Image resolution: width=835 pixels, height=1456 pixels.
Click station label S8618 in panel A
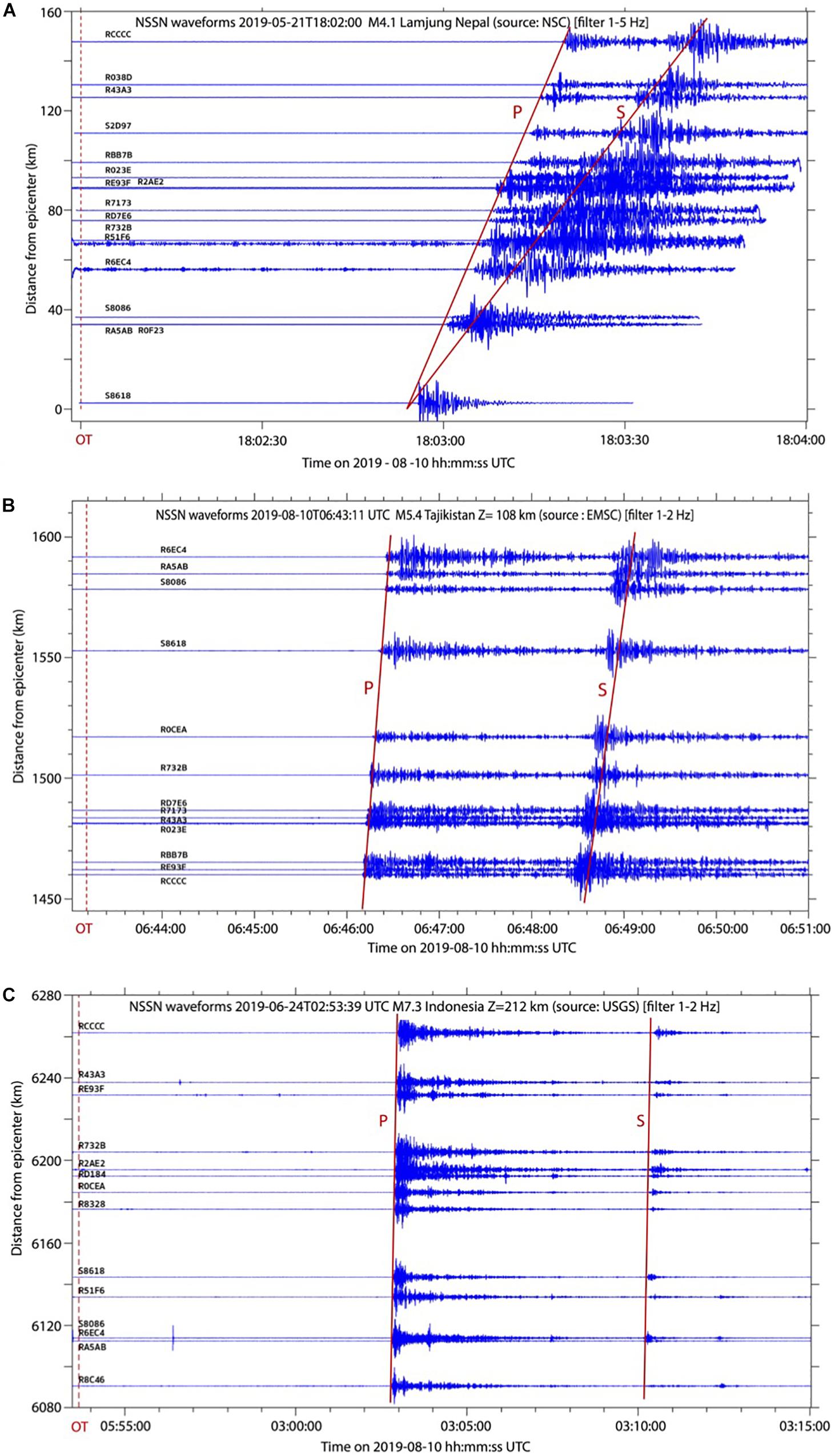pos(118,396)
